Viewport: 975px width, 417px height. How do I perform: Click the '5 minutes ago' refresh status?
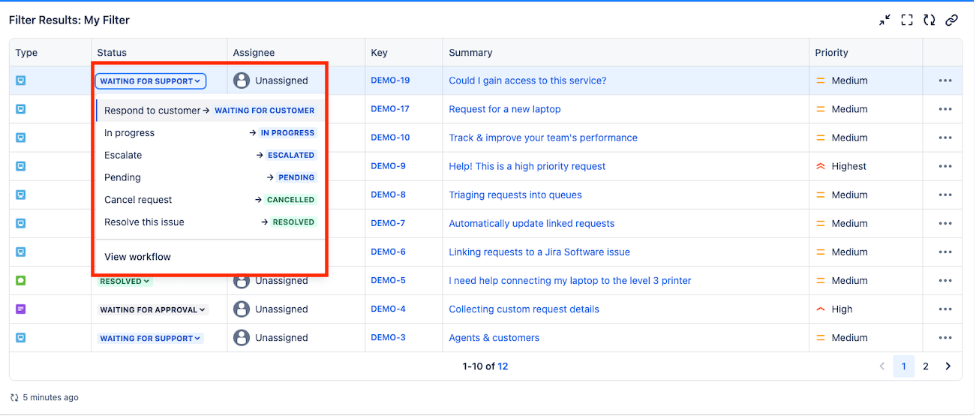tap(45, 397)
